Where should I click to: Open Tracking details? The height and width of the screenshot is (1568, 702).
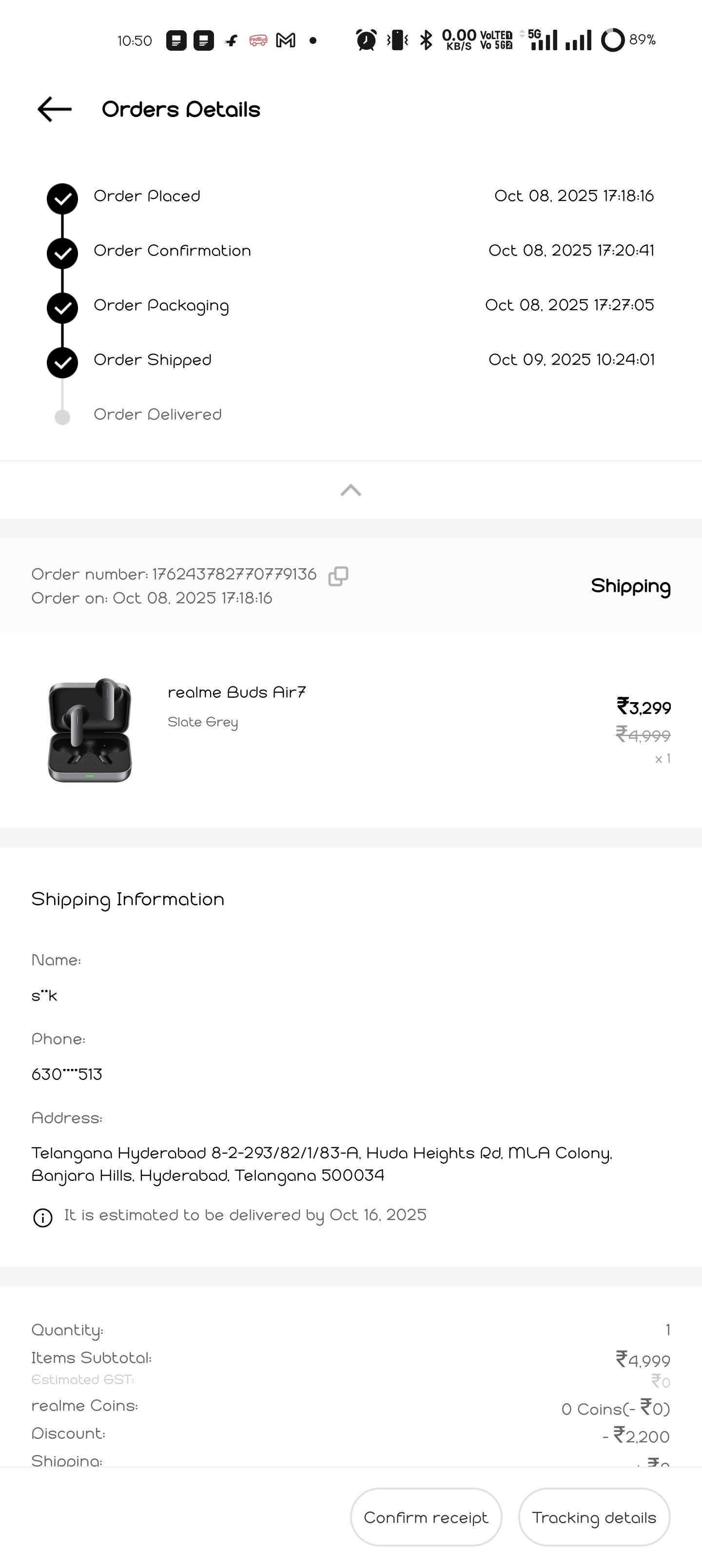(594, 1517)
